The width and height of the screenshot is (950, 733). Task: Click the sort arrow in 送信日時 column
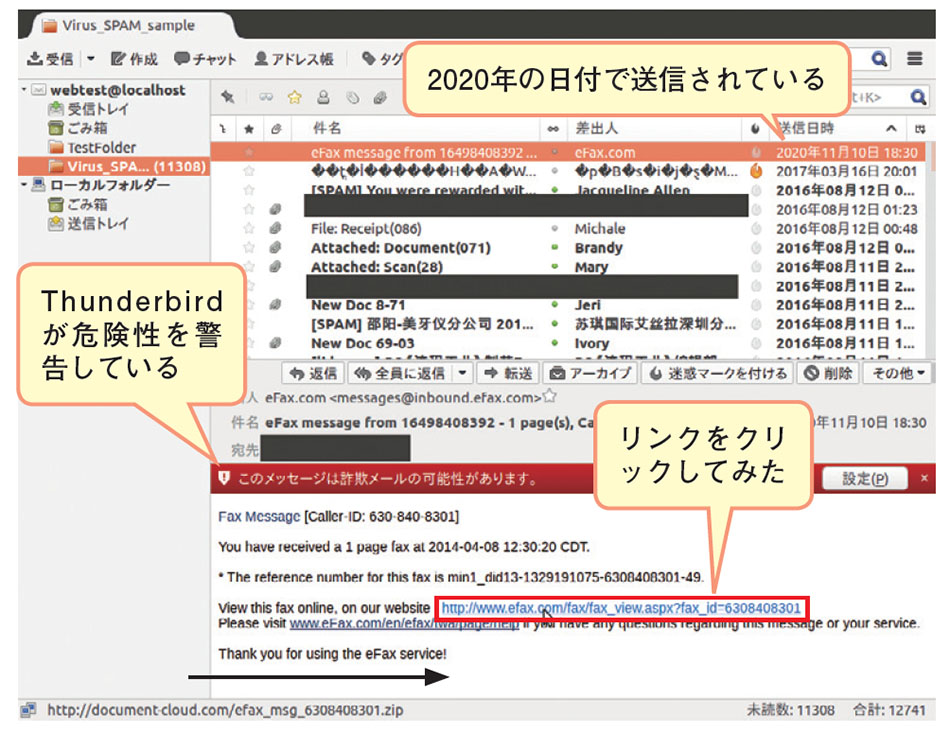(x=891, y=128)
